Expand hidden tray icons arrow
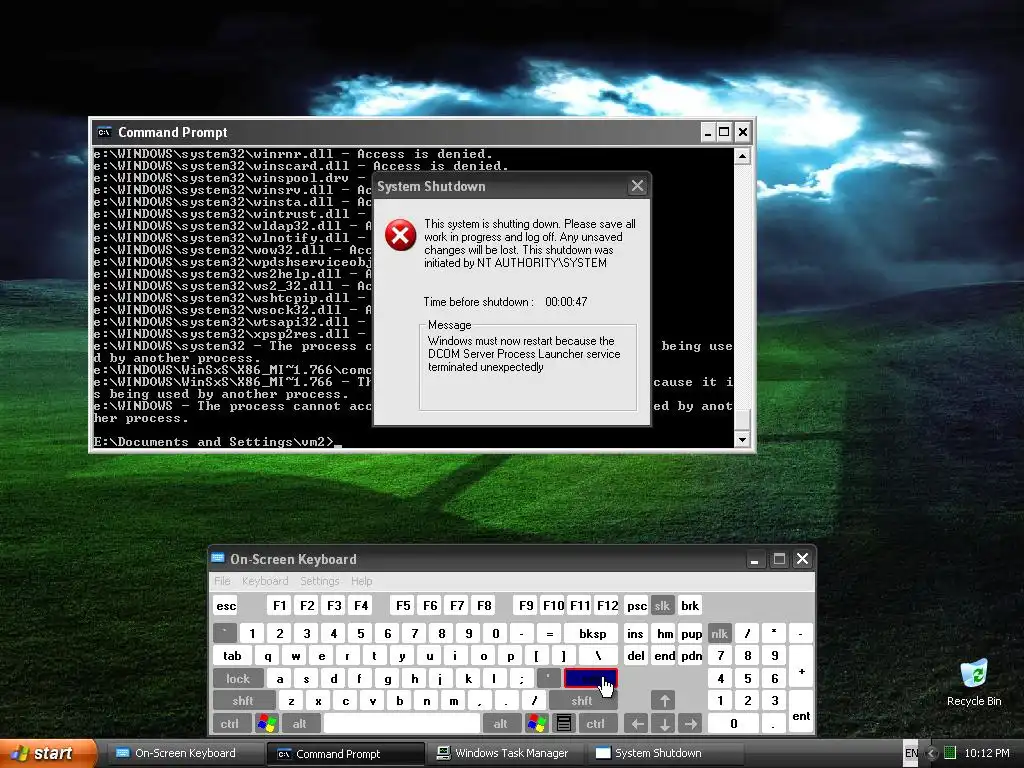The image size is (1024, 768). (x=932, y=753)
